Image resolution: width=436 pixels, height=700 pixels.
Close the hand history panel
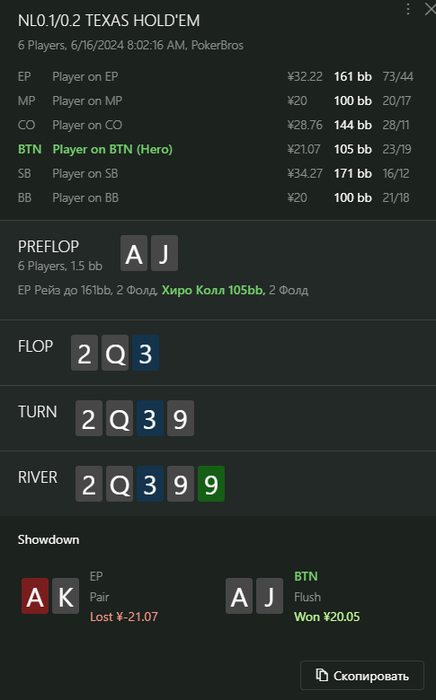click(x=430, y=9)
